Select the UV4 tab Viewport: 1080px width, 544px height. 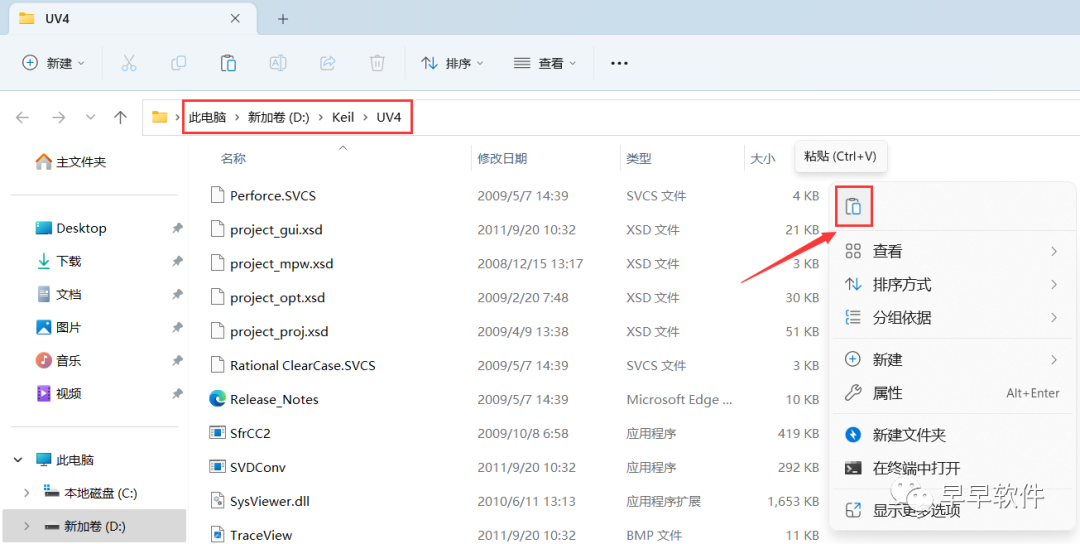[132, 19]
